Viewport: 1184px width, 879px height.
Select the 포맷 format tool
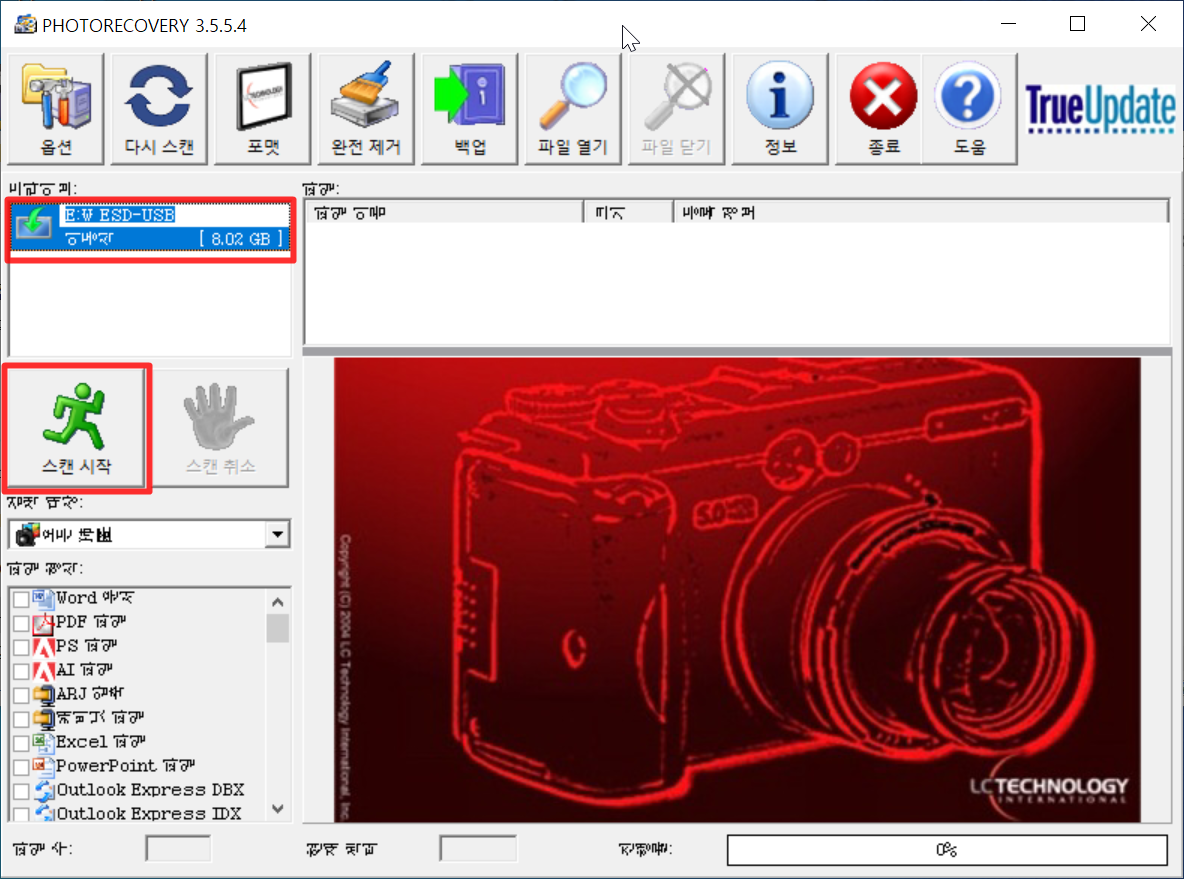tap(263, 109)
